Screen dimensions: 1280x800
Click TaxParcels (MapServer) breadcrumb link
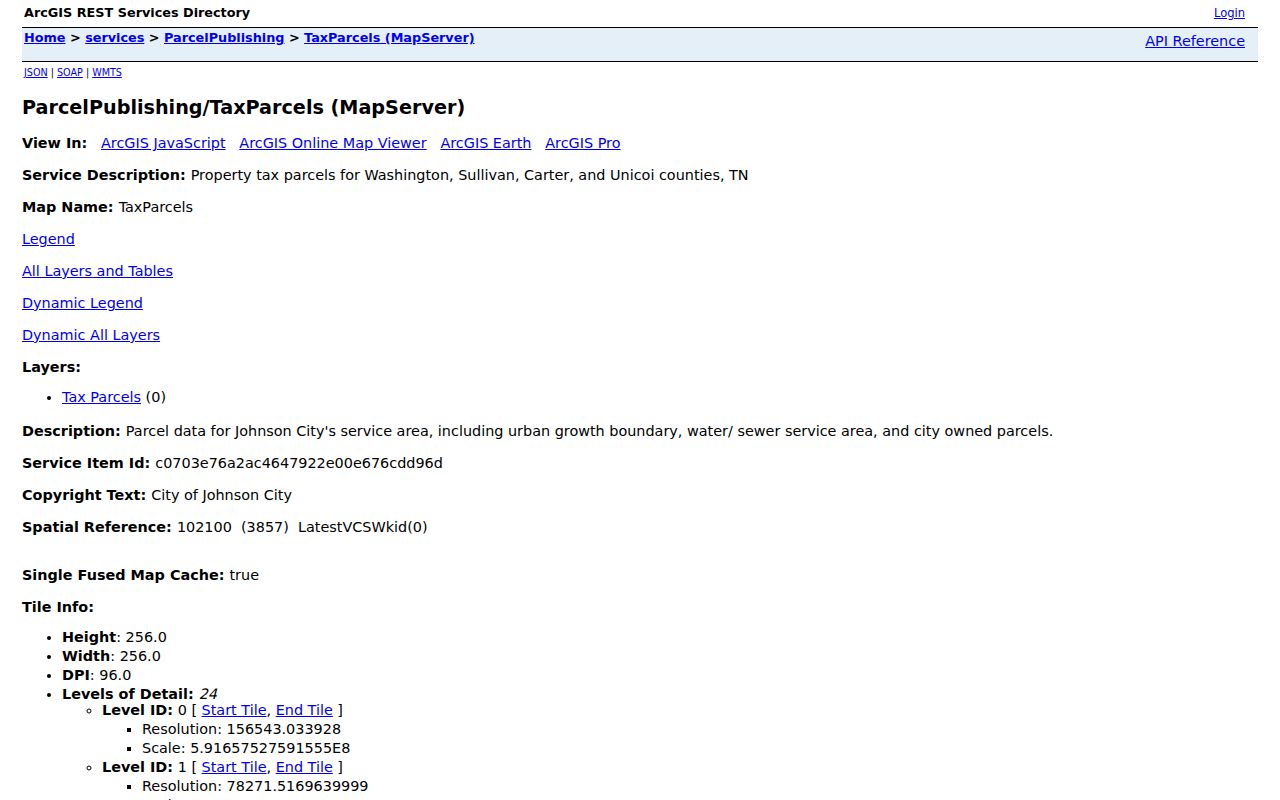pyautogui.click(x=389, y=38)
